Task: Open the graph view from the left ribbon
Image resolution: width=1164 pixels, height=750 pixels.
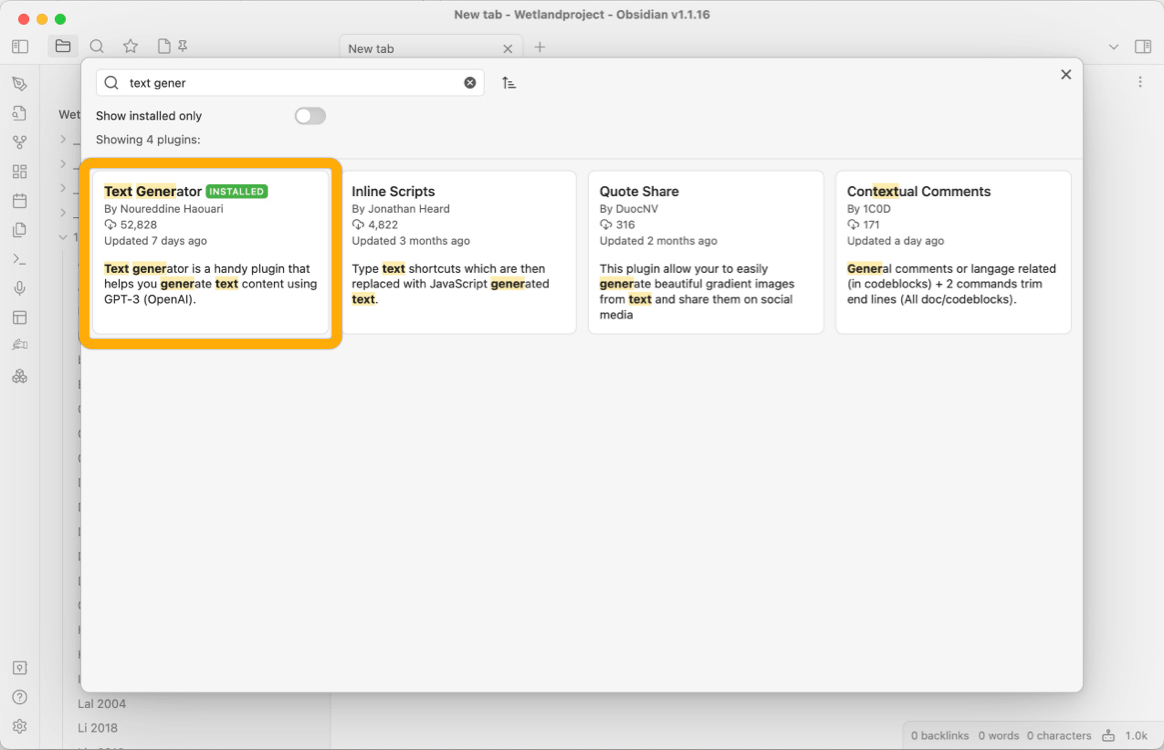Action: pyautogui.click(x=19, y=141)
